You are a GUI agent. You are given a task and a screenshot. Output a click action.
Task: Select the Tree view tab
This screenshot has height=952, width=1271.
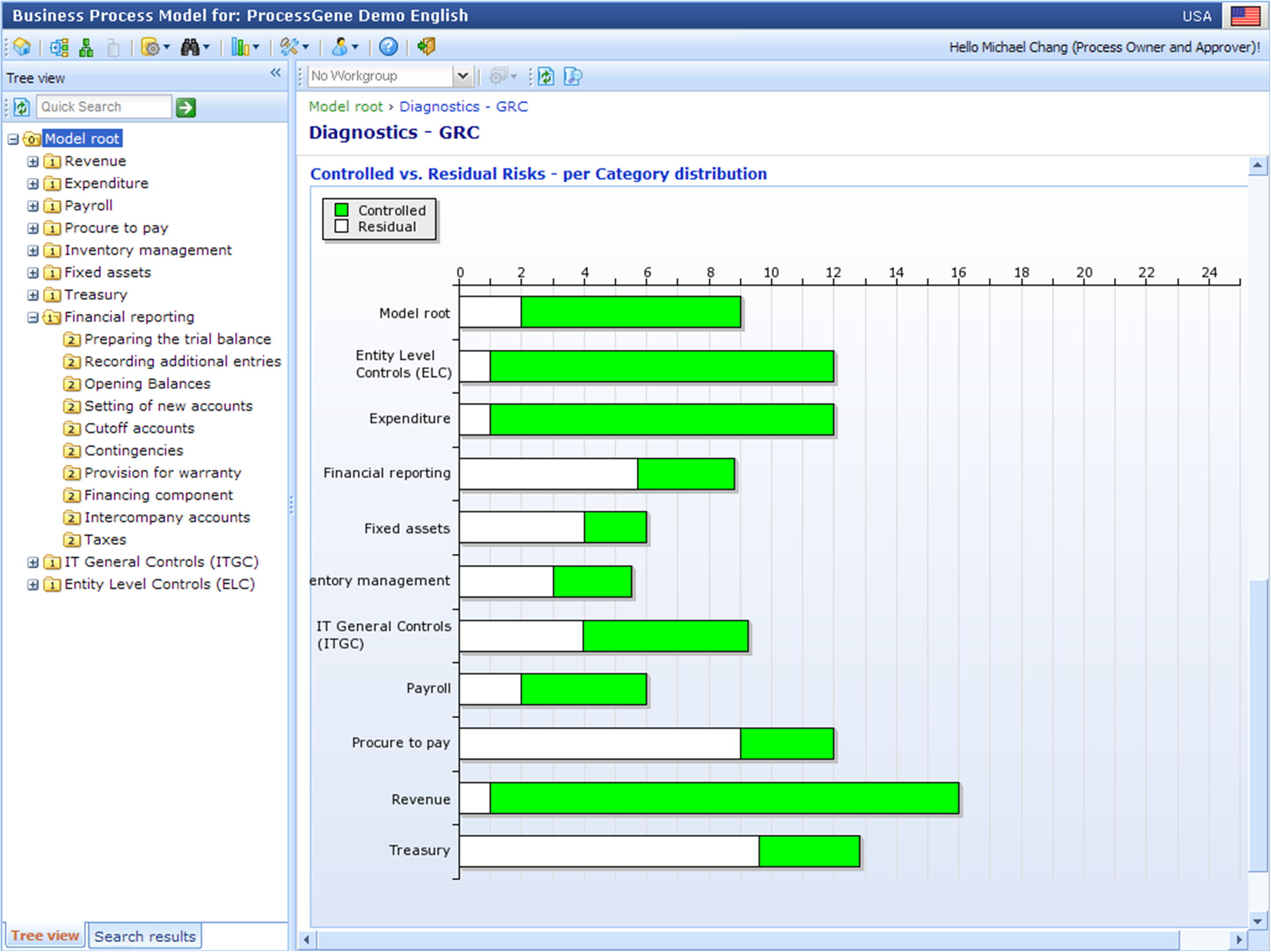[x=45, y=936]
